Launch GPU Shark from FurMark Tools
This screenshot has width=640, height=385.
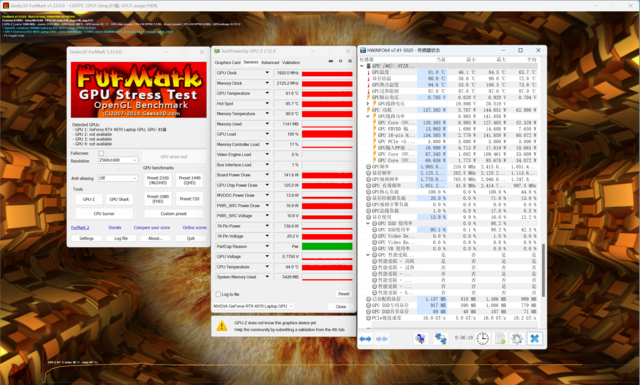point(119,199)
